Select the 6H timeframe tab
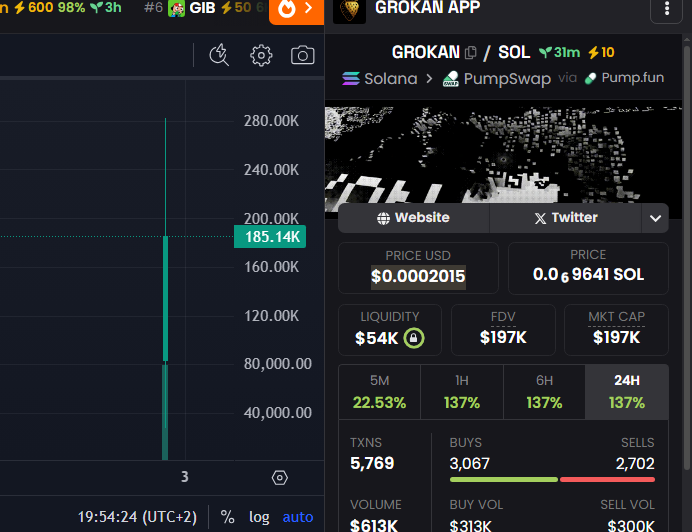 pos(544,392)
